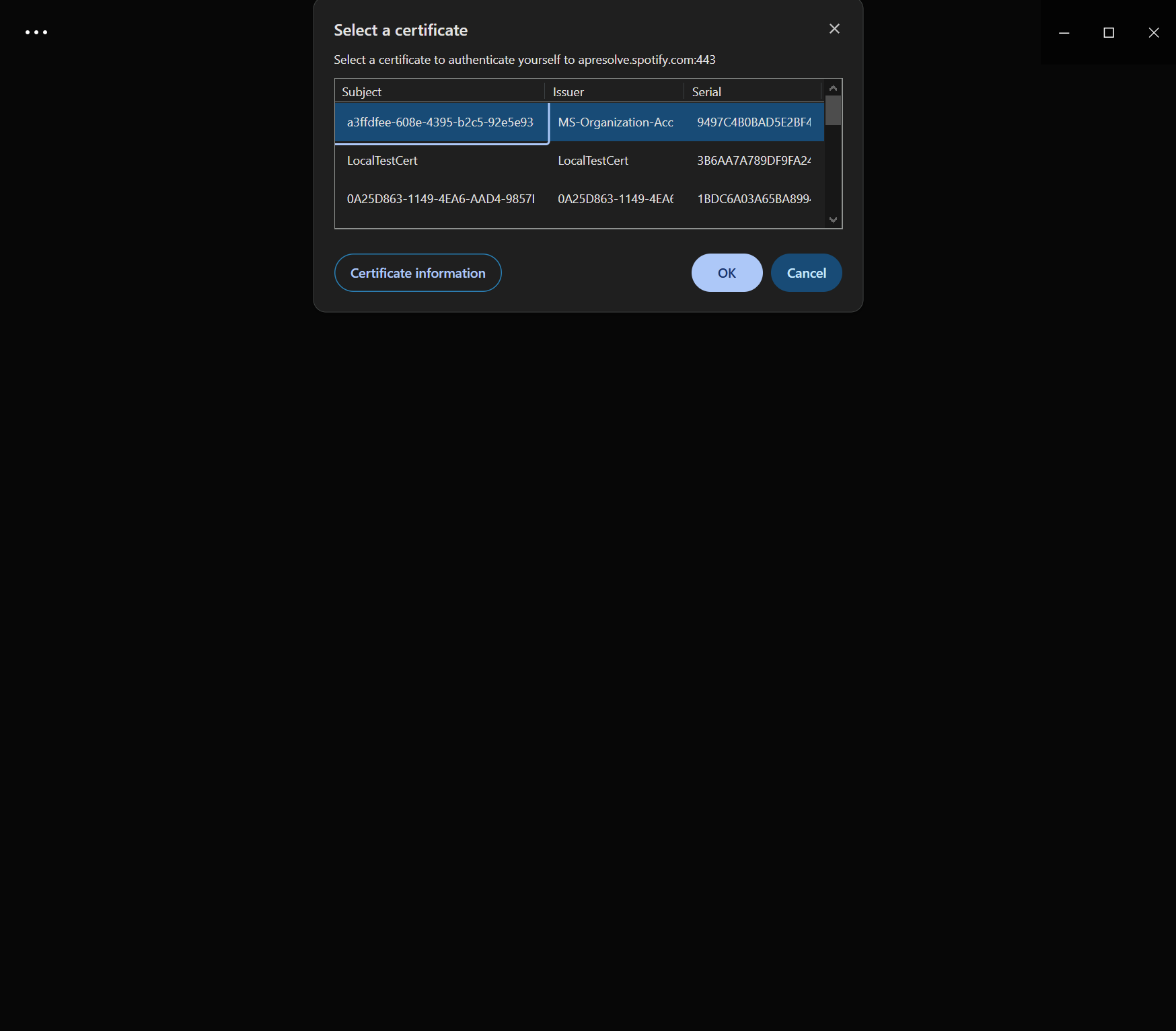Select the 0A25D863-1149-4EA6 certificate row
This screenshot has width=1176, height=1031.
click(471, 198)
